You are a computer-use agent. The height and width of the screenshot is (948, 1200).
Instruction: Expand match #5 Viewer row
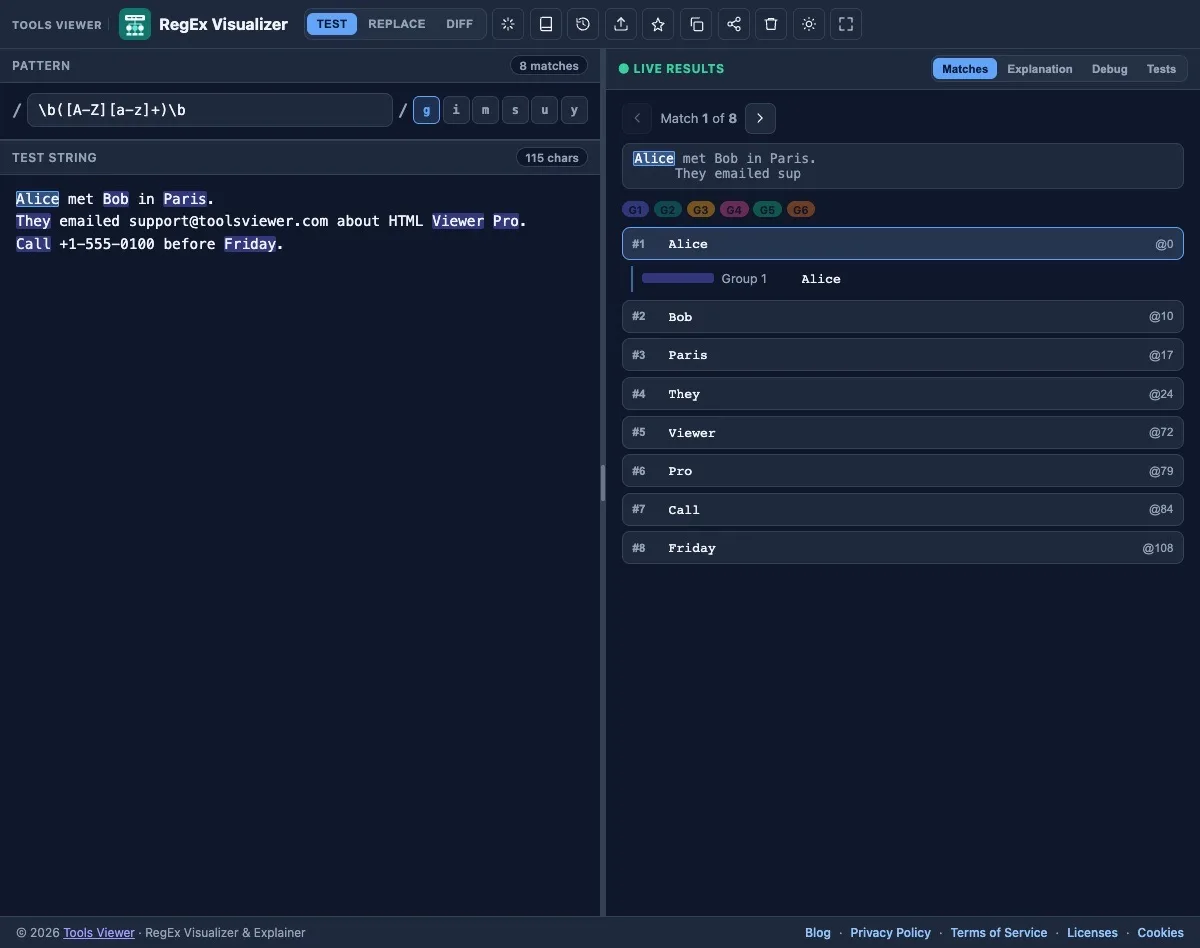903,433
